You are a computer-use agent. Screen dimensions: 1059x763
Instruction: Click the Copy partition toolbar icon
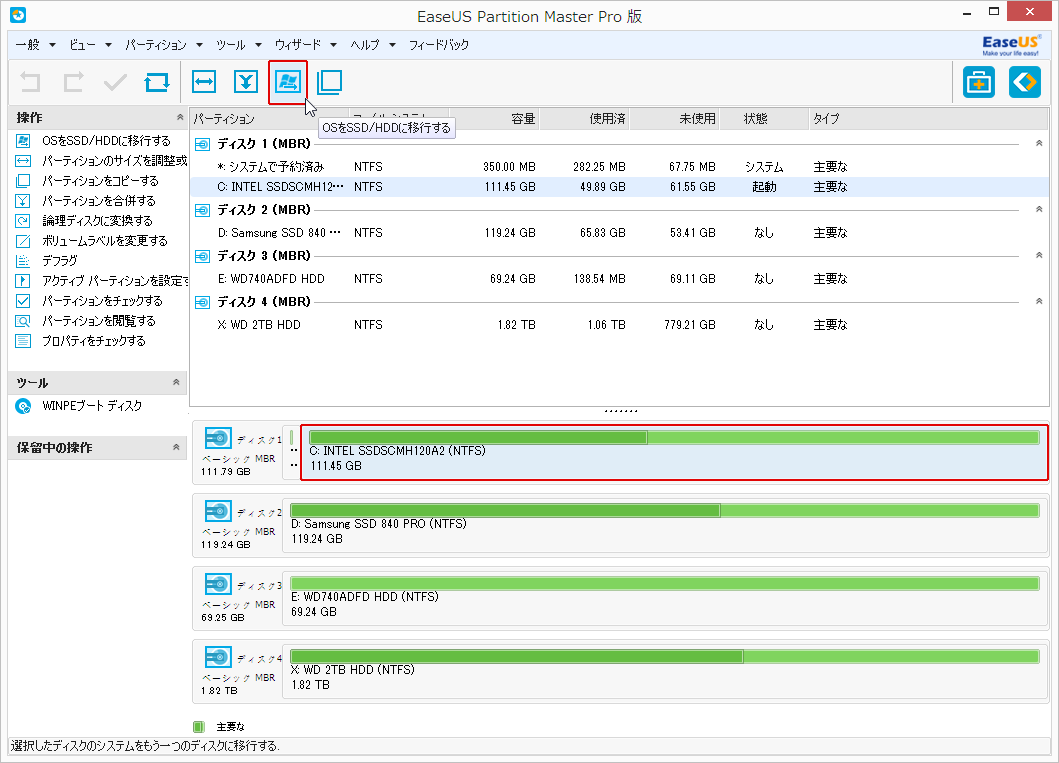330,82
